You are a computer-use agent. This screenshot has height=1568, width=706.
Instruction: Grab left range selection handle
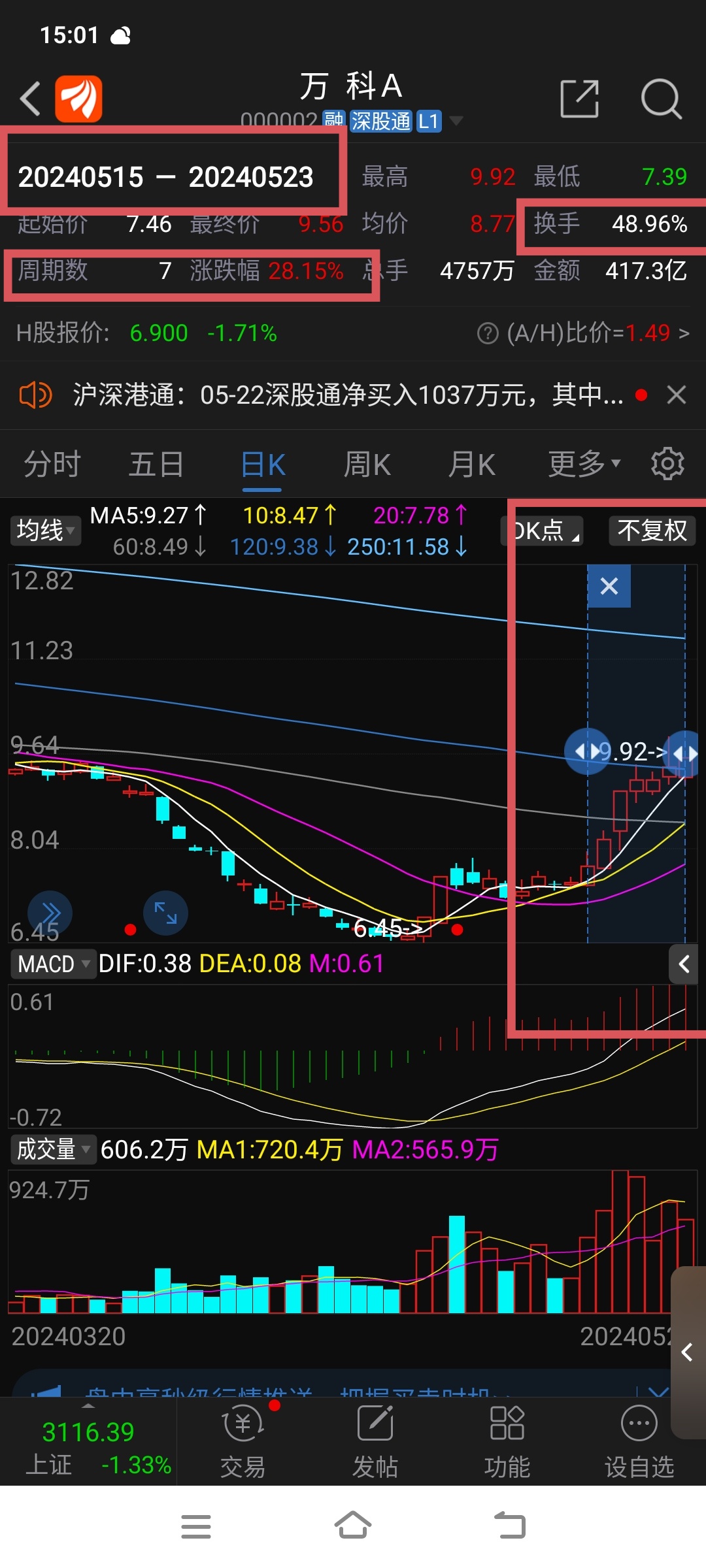coord(587,752)
